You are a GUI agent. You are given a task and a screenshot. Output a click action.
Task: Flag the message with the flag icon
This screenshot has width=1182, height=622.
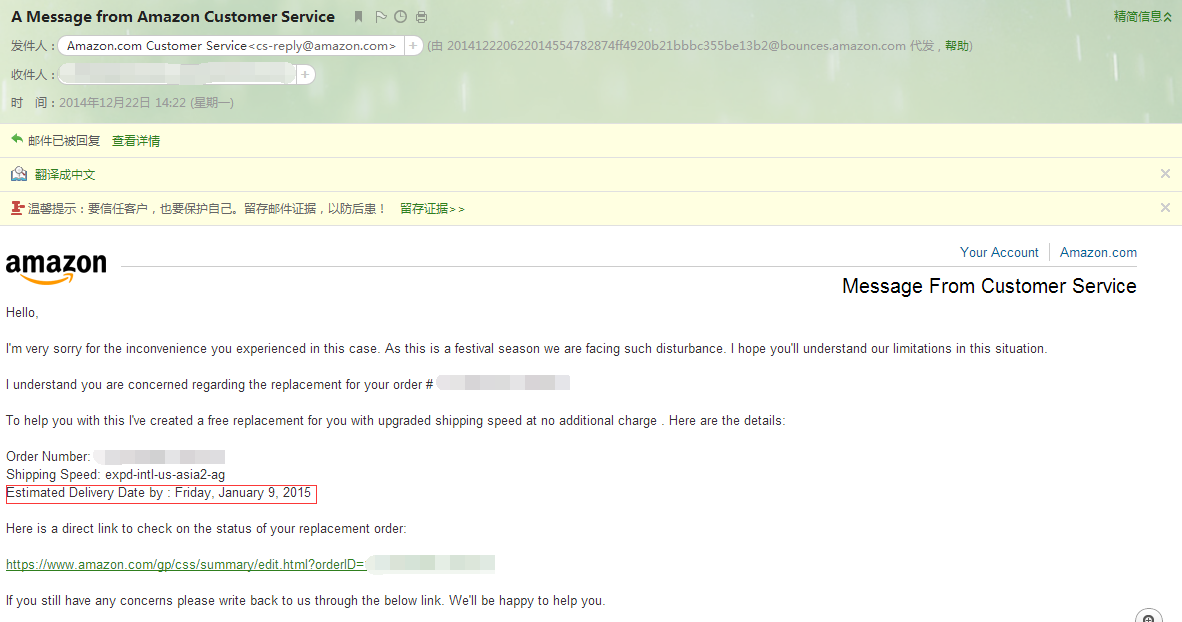381,17
